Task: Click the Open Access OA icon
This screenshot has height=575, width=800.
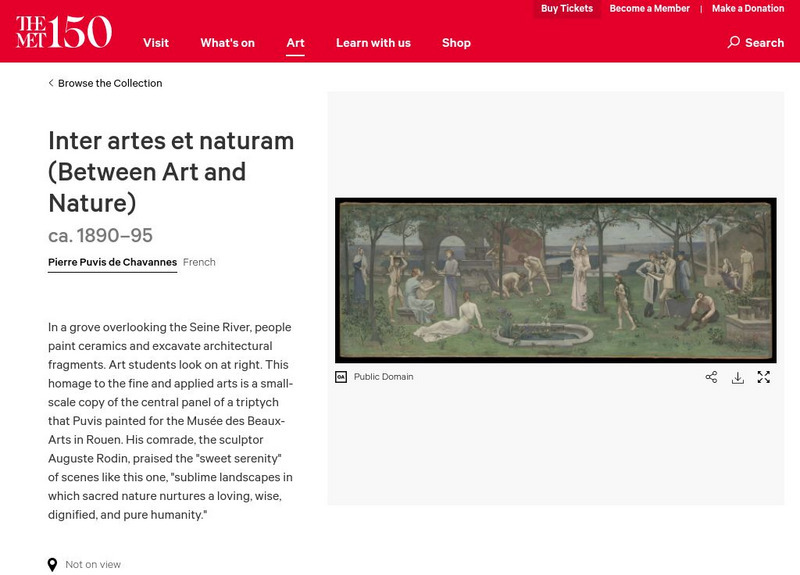Action: tap(341, 377)
